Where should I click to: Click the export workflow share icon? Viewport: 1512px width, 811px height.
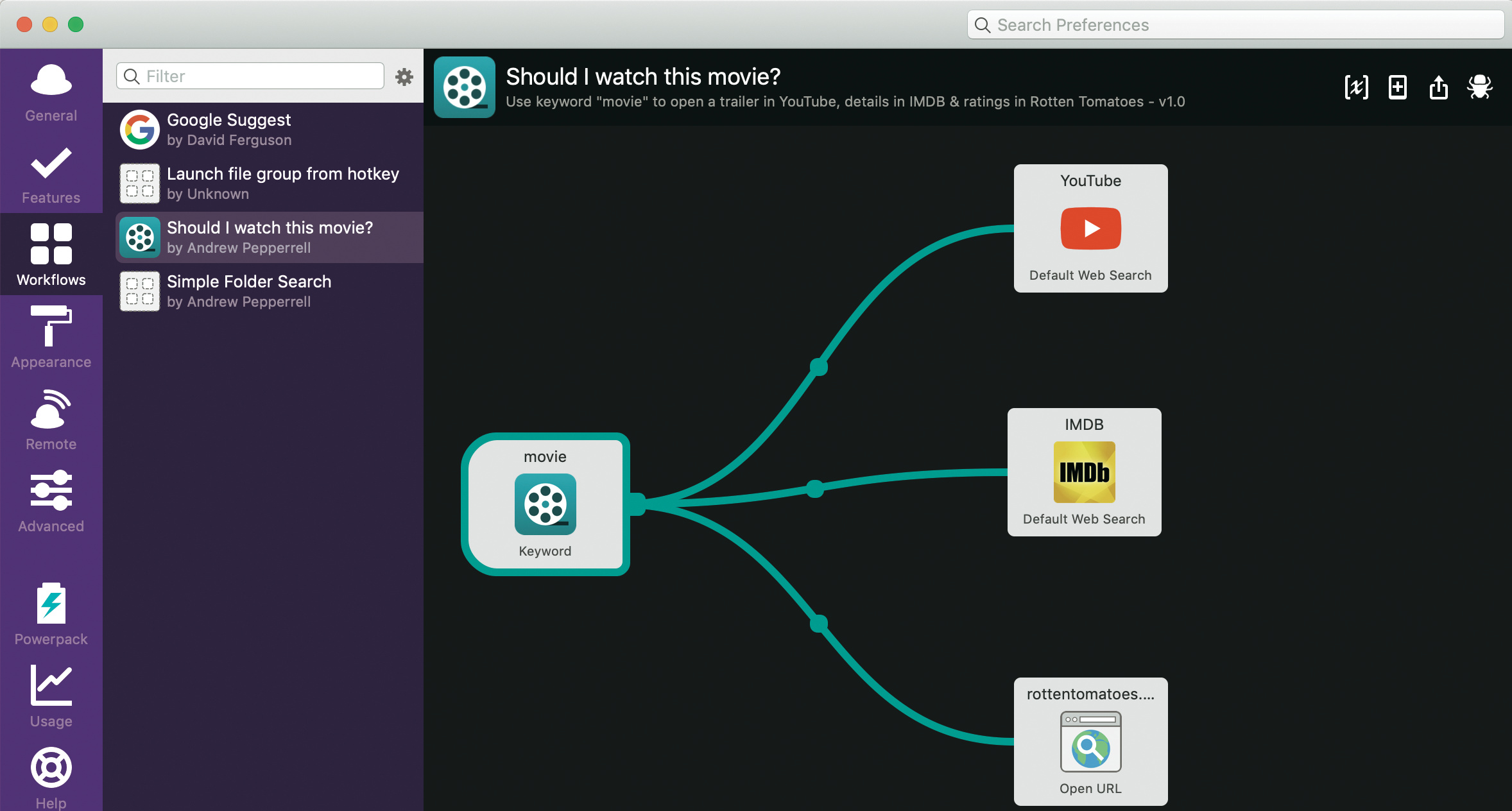(1438, 87)
